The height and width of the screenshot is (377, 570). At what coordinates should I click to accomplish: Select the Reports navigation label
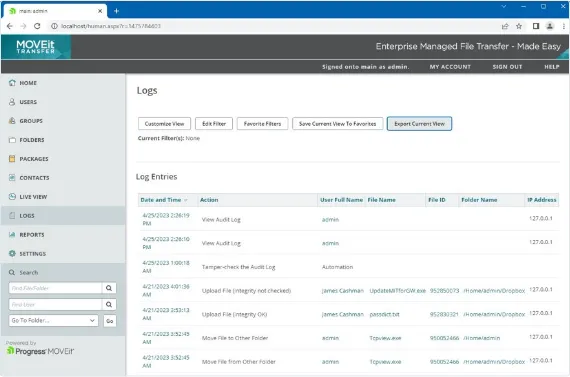pos(32,234)
